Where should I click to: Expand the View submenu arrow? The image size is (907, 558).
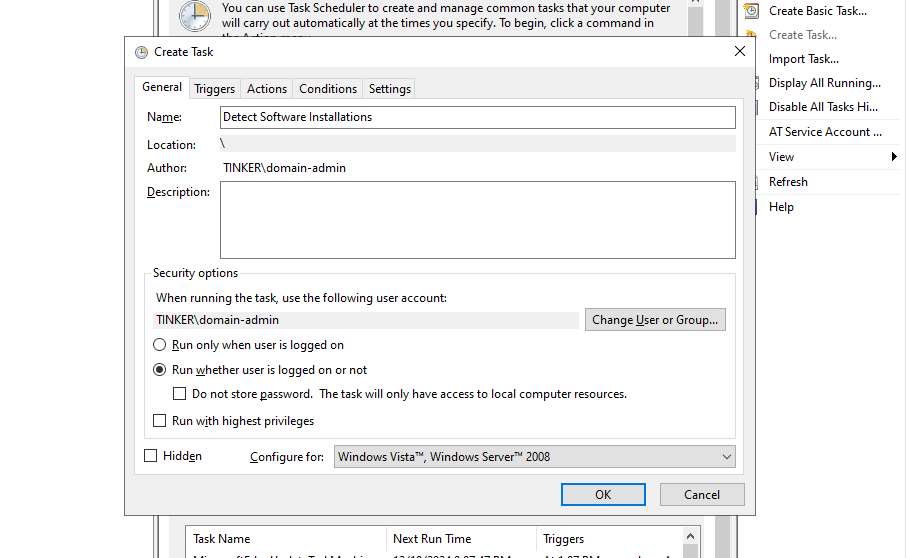(893, 157)
